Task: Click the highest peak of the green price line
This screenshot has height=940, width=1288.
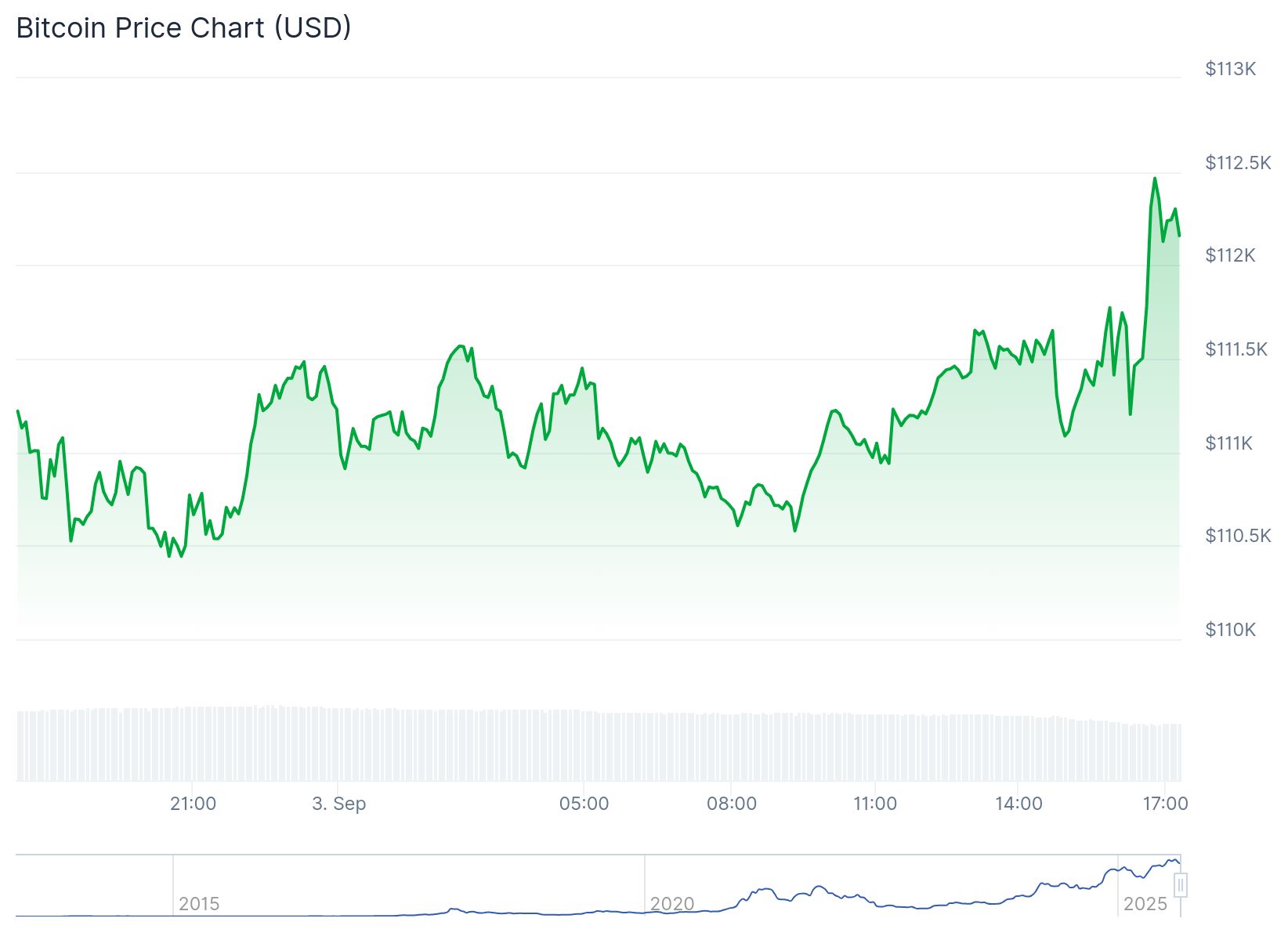Action: [1155, 179]
